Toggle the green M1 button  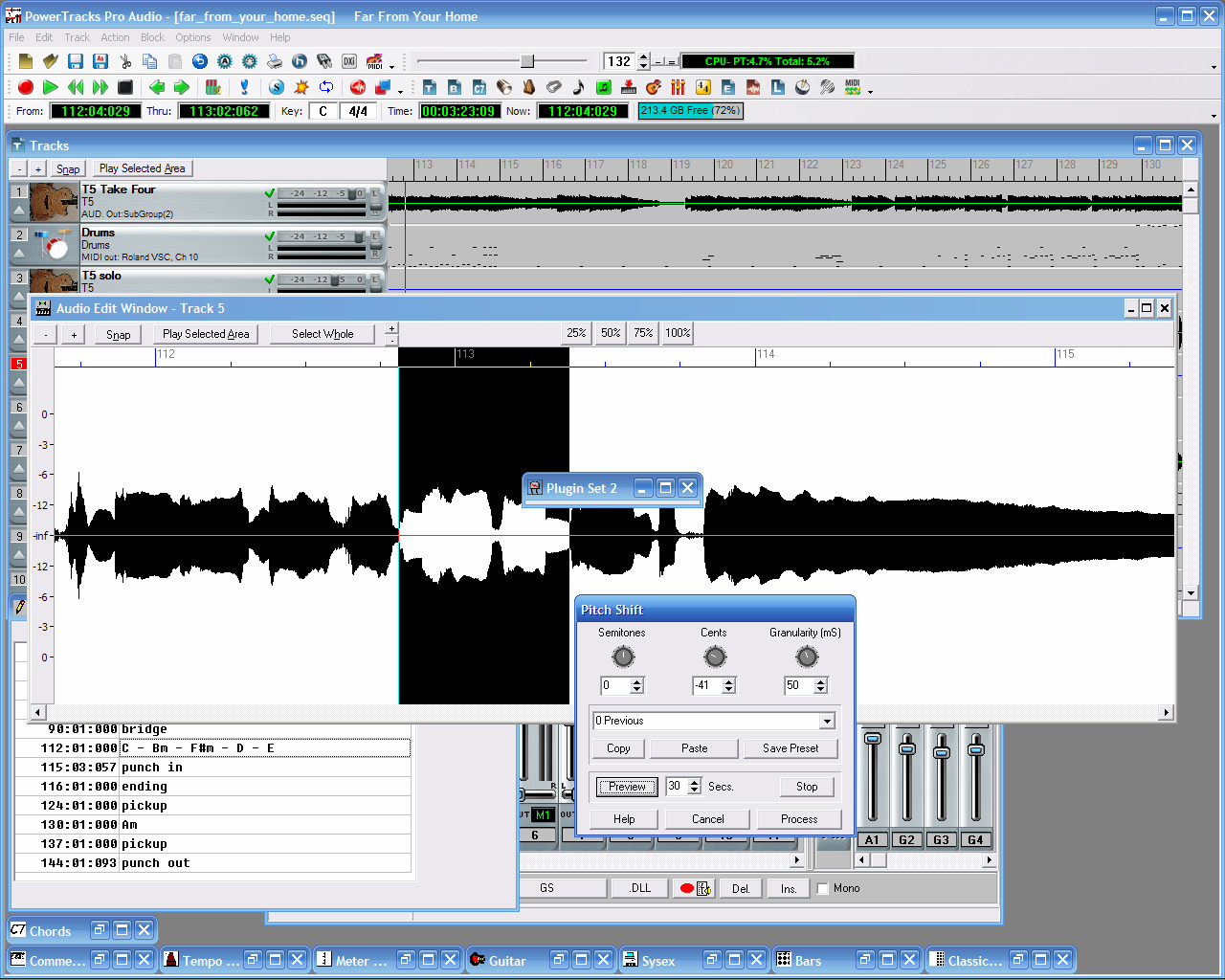[544, 815]
